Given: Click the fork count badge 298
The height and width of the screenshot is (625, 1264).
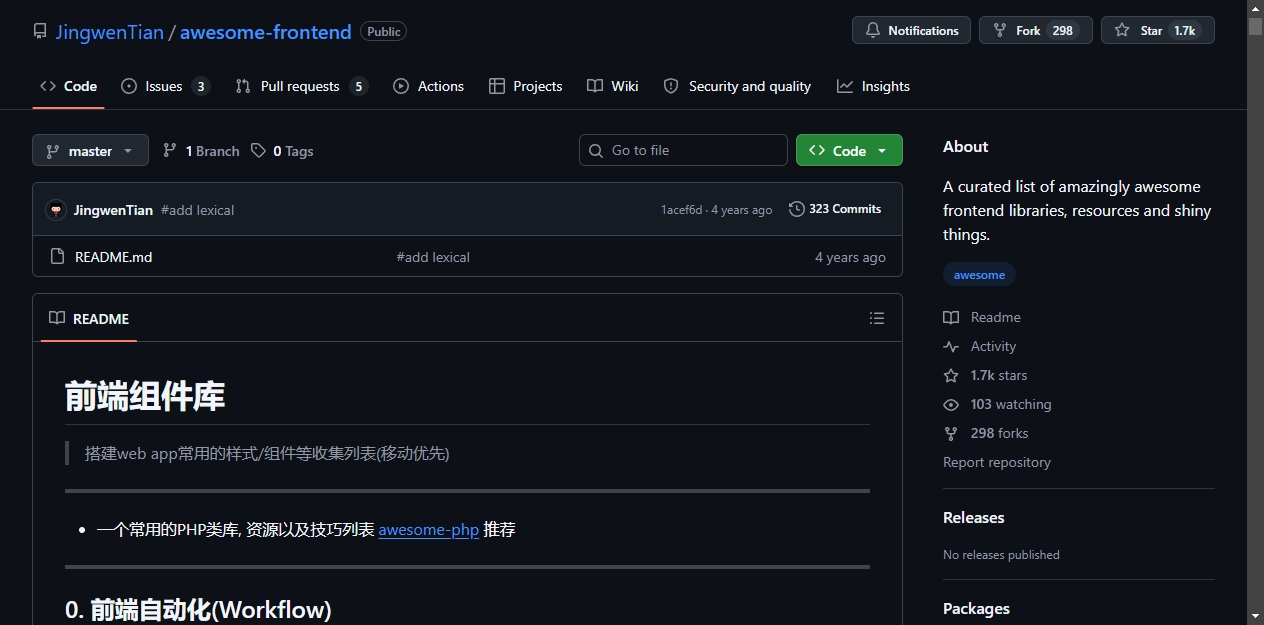Looking at the screenshot, I should coord(1063,30).
